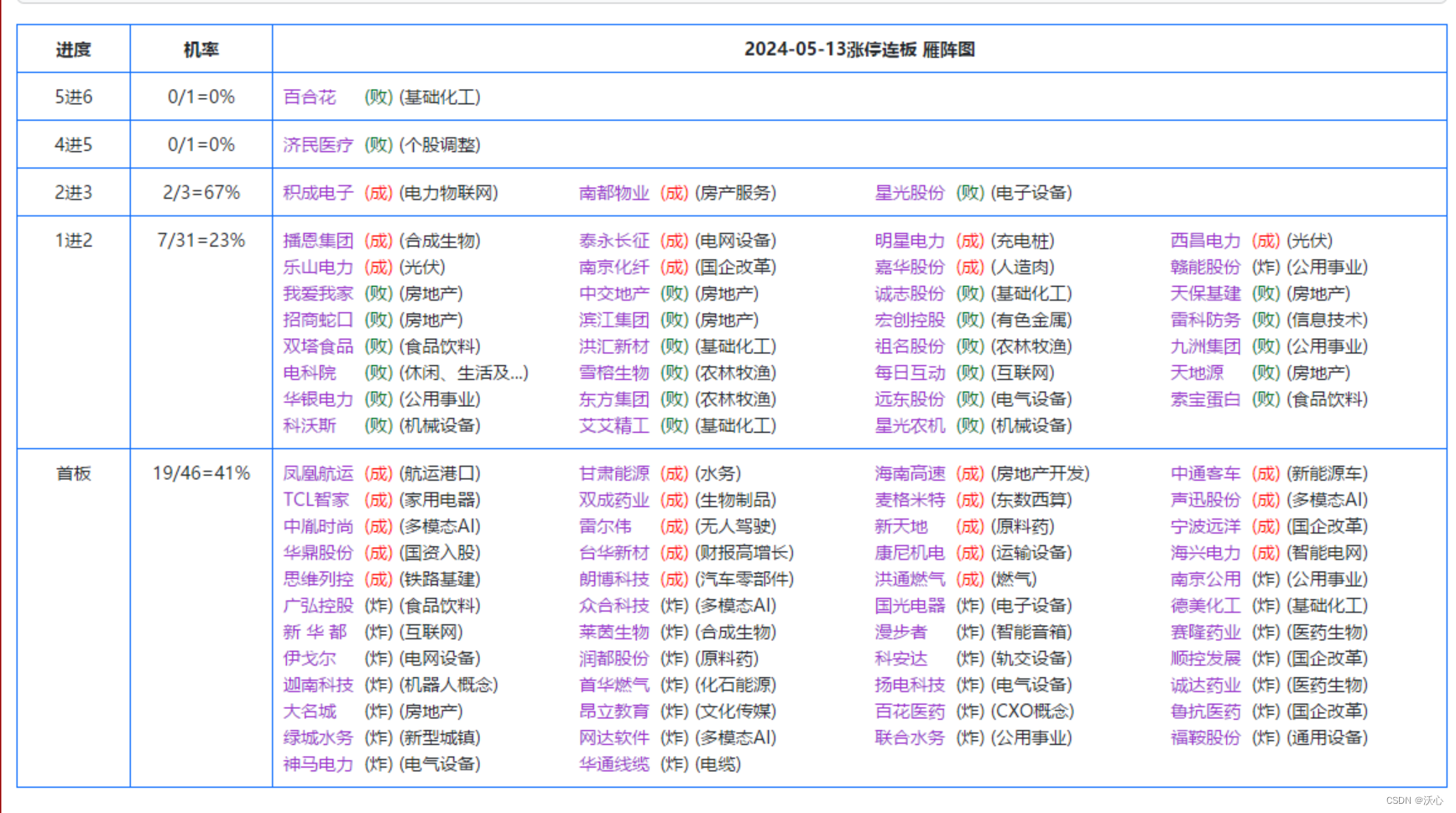Open the 麦格米特 stock link

point(910,500)
